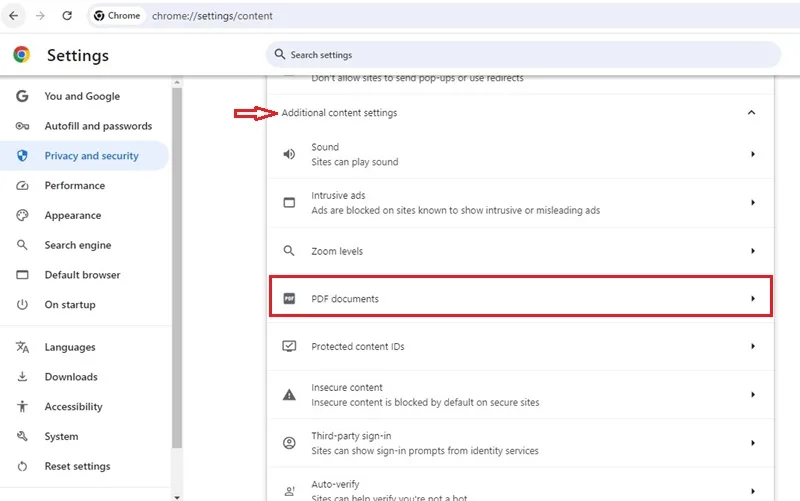Image resolution: width=800 pixels, height=501 pixels.
Task: Click the Chrome logo beside Settings
Action: (x=21, y=55)
